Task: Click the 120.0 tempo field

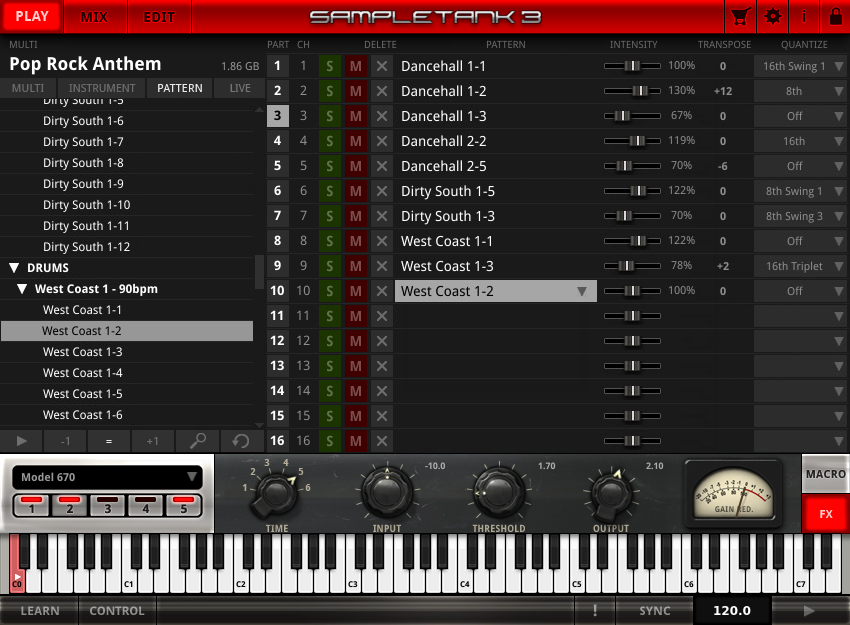Action: [732, 610]
